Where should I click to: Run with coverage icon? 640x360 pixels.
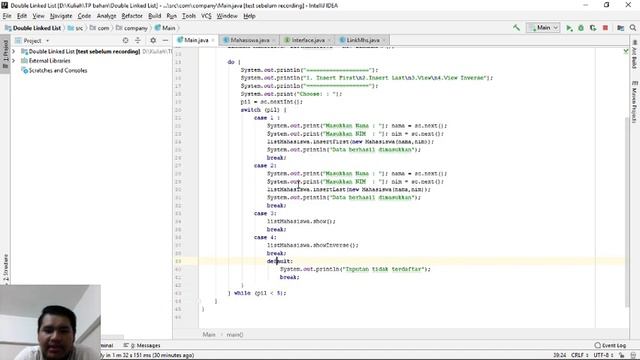(593, 28)
